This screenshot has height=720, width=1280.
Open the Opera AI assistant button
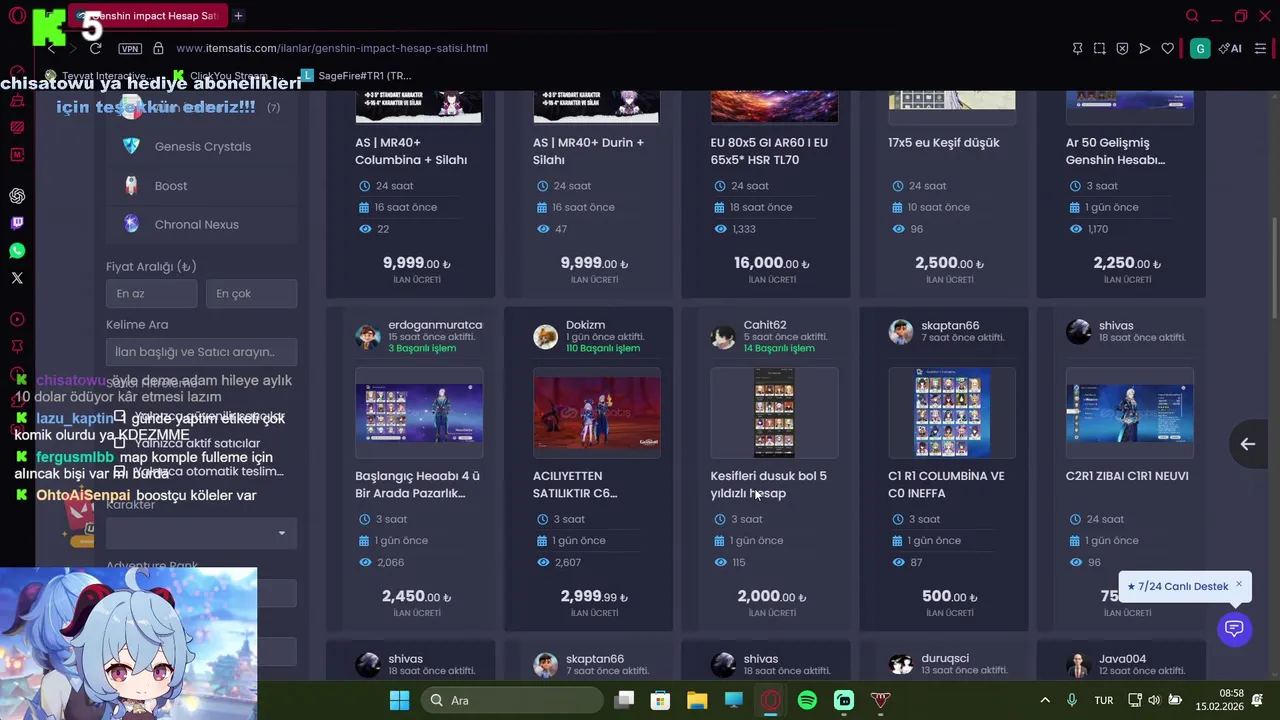tap(1230, 48)
